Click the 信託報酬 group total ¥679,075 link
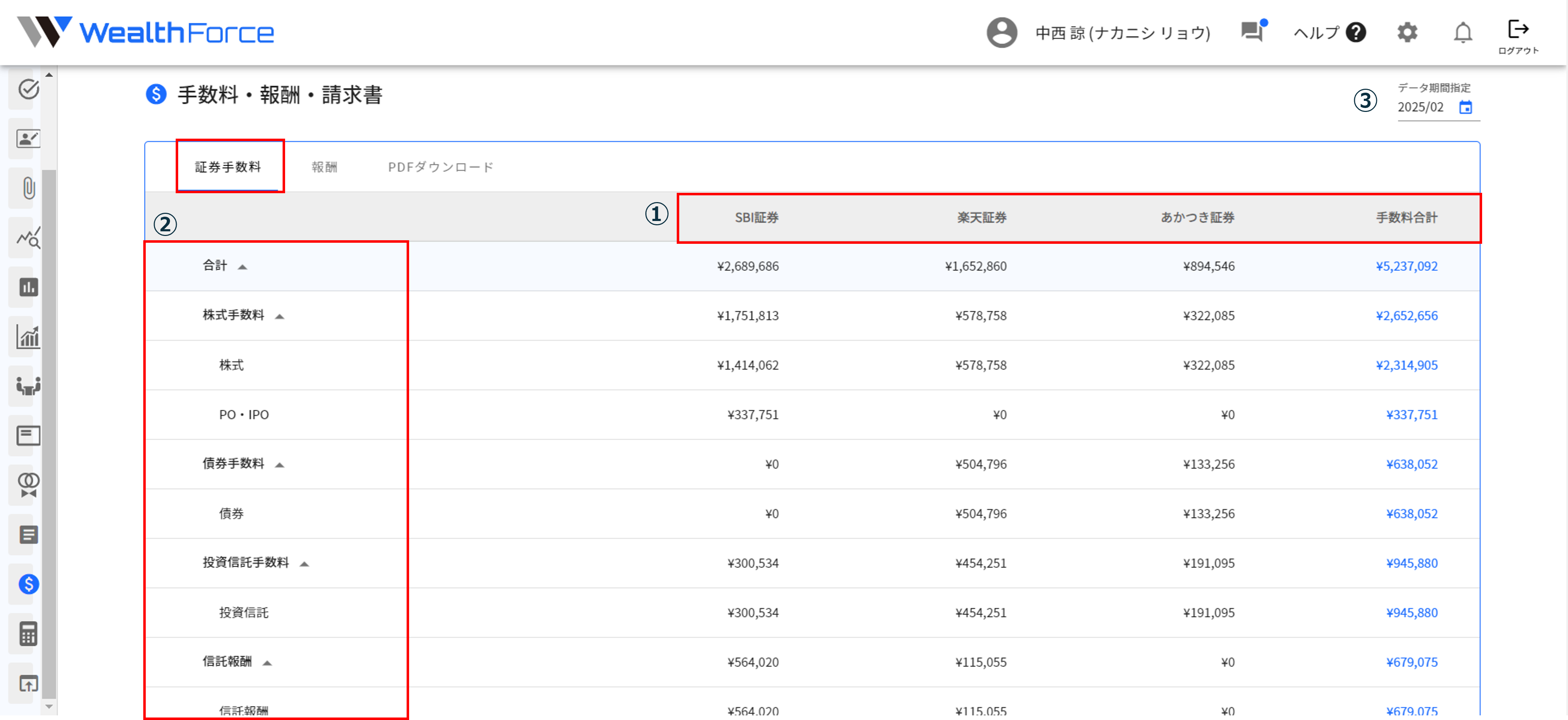 click(1412, 662)
